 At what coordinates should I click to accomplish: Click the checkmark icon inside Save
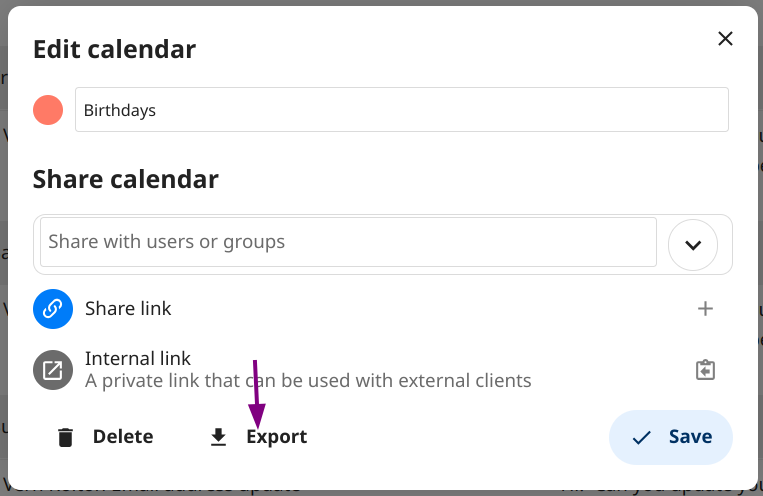click(641, 438)
